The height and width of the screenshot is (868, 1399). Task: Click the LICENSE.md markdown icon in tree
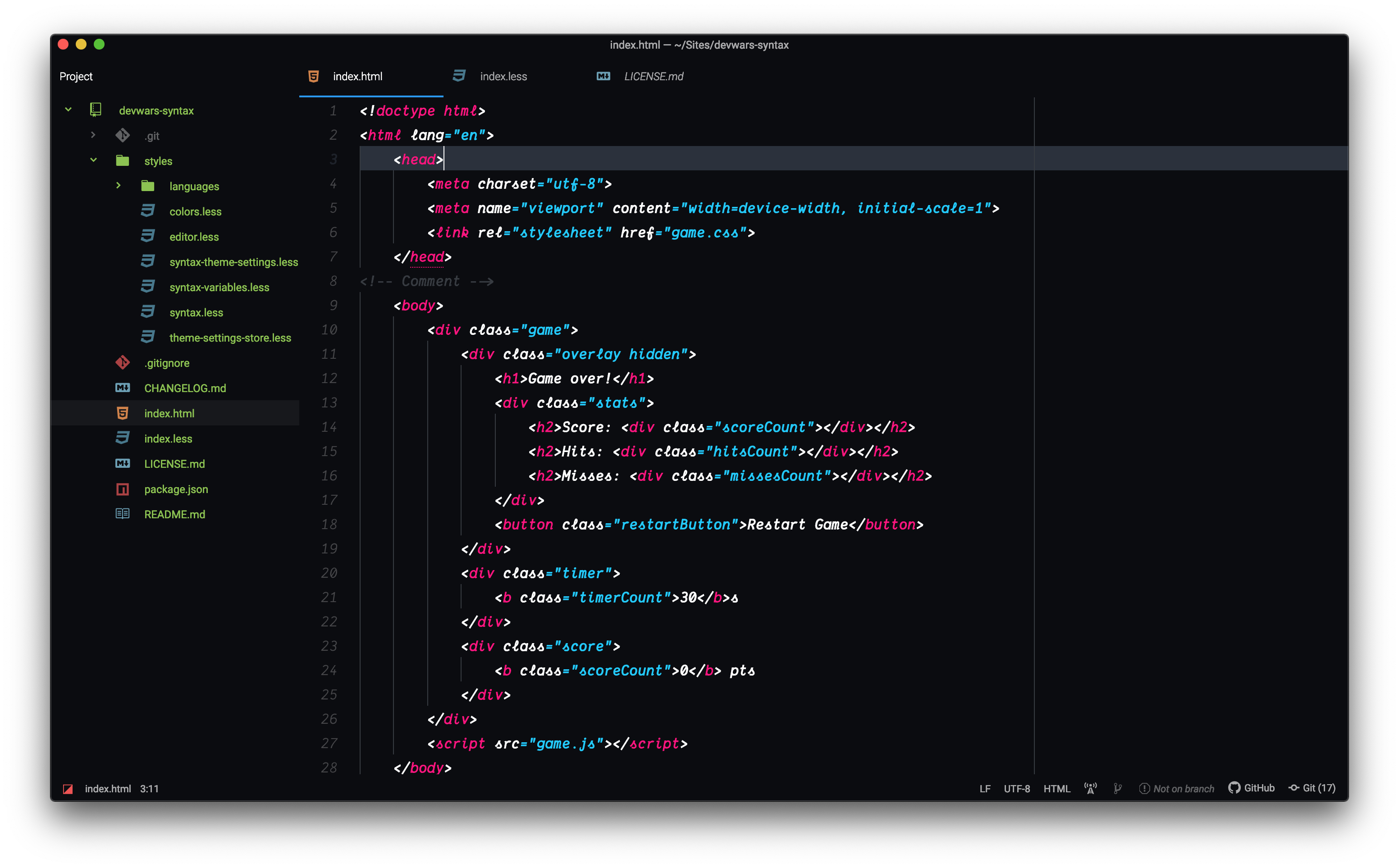[123, 463]
